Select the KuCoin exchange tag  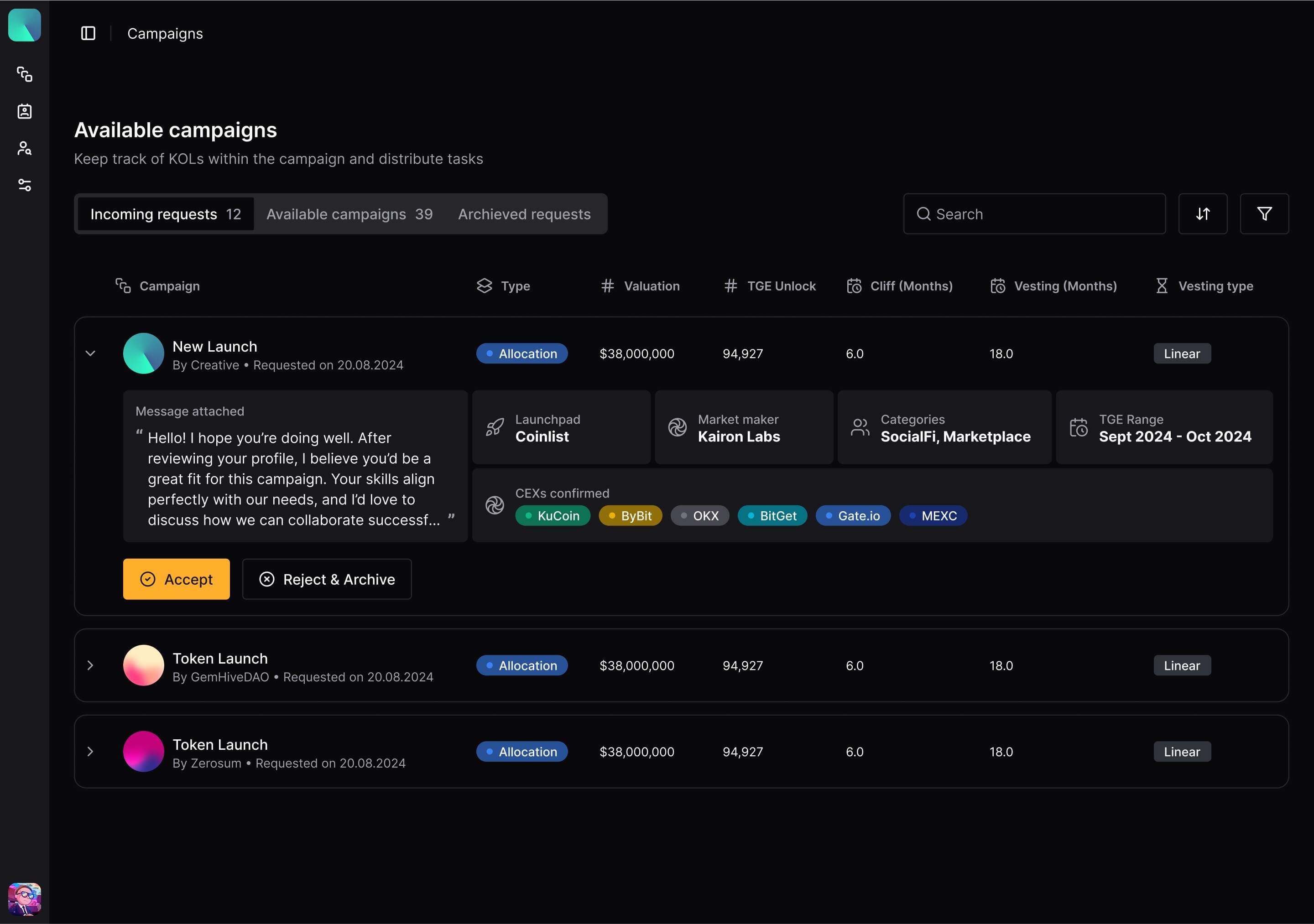[x=552, y=515]
